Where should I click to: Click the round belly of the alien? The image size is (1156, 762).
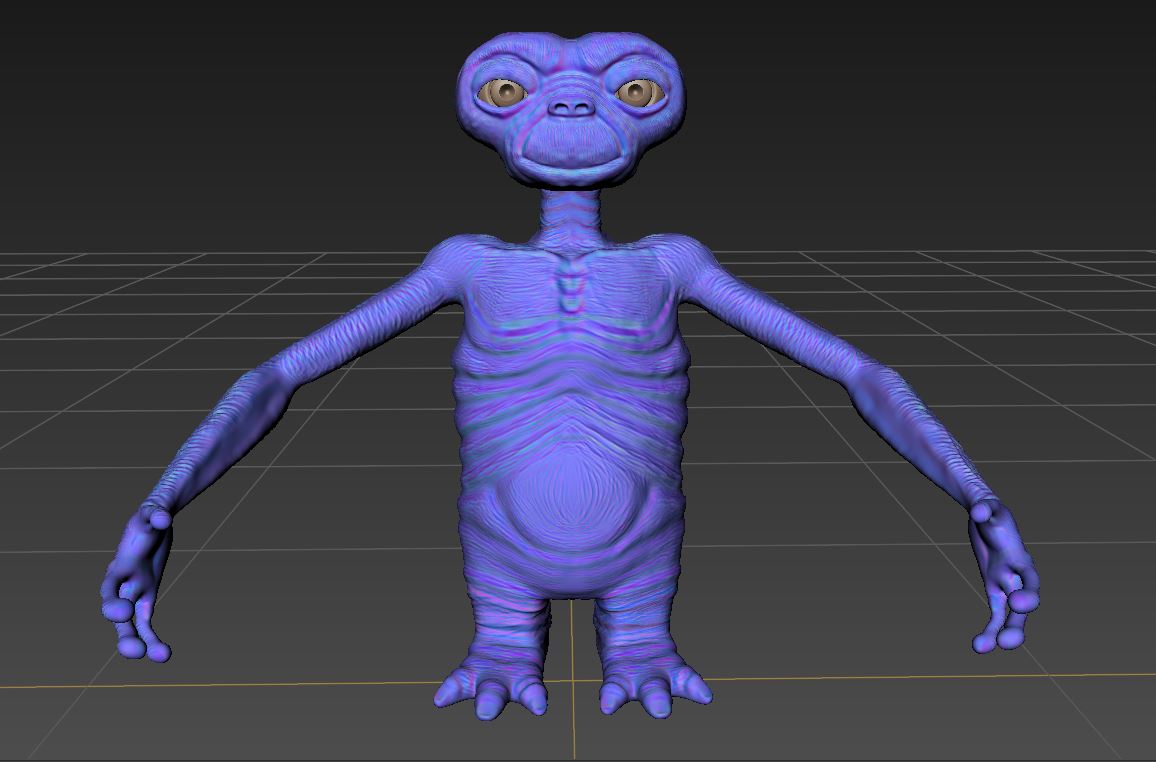coord(571,500)
